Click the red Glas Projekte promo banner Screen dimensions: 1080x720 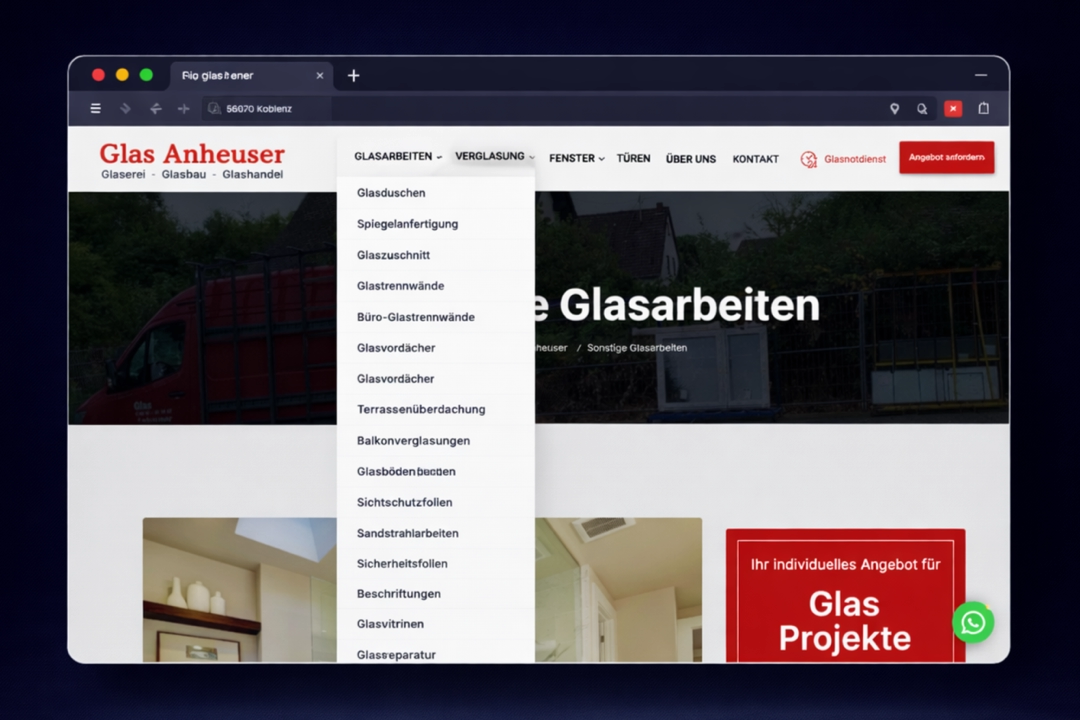coord(844,597)
